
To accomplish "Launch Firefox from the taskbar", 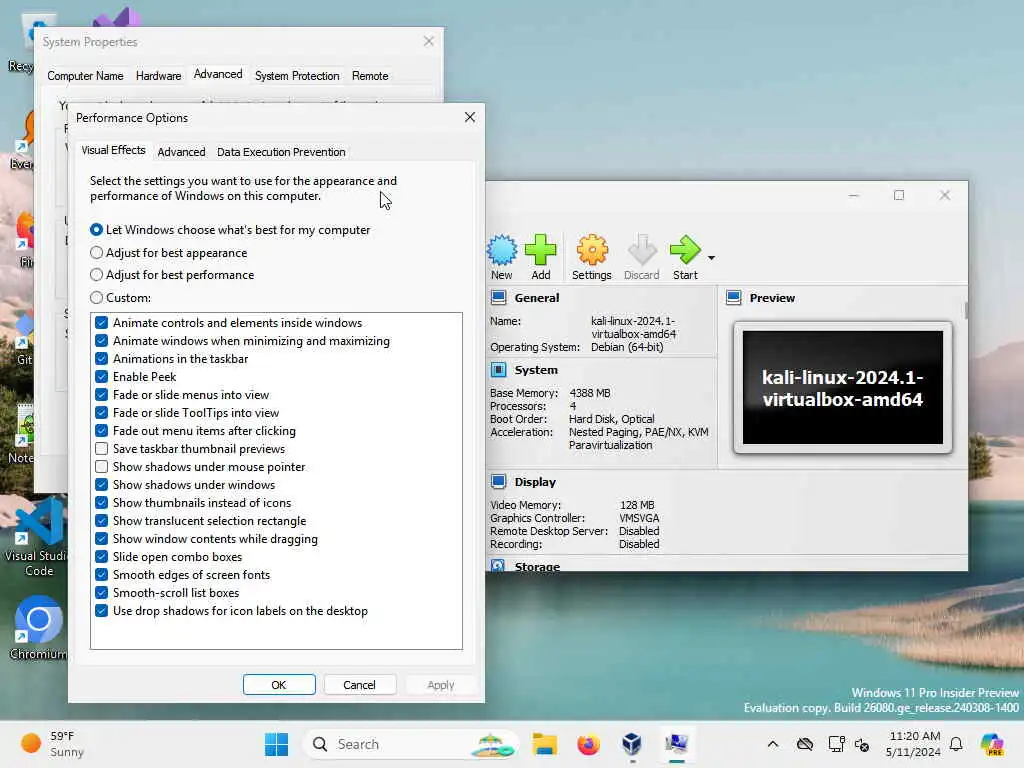I will (588, 744).
